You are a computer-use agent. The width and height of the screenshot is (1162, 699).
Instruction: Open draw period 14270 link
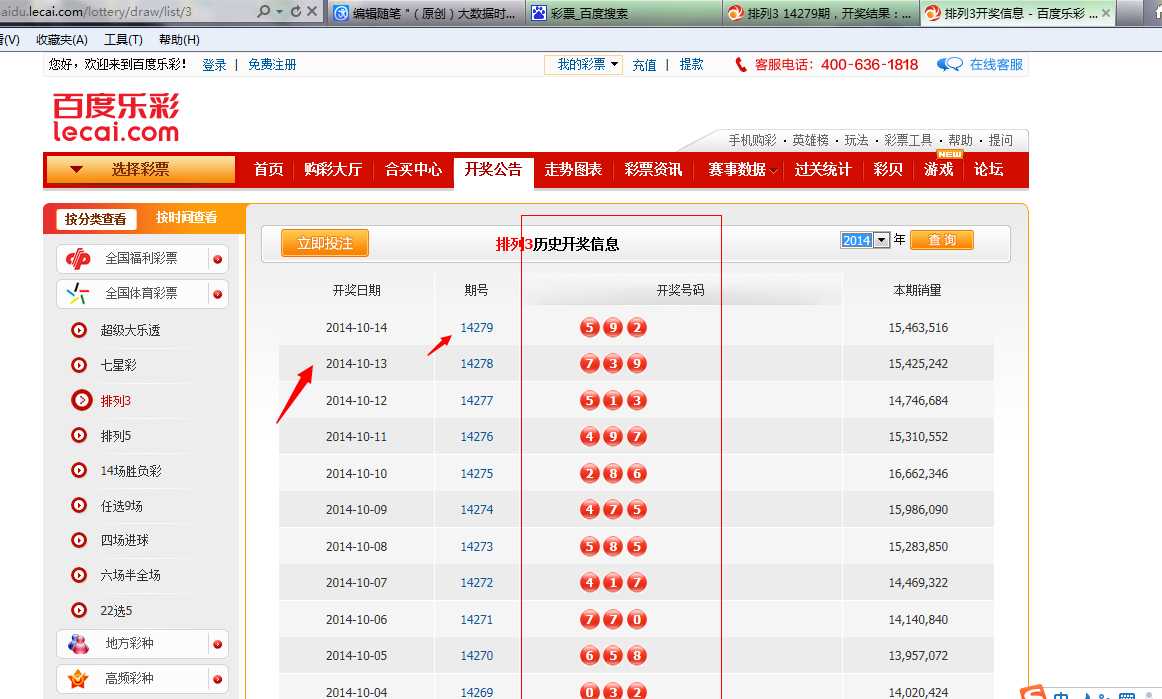(477, 656)
